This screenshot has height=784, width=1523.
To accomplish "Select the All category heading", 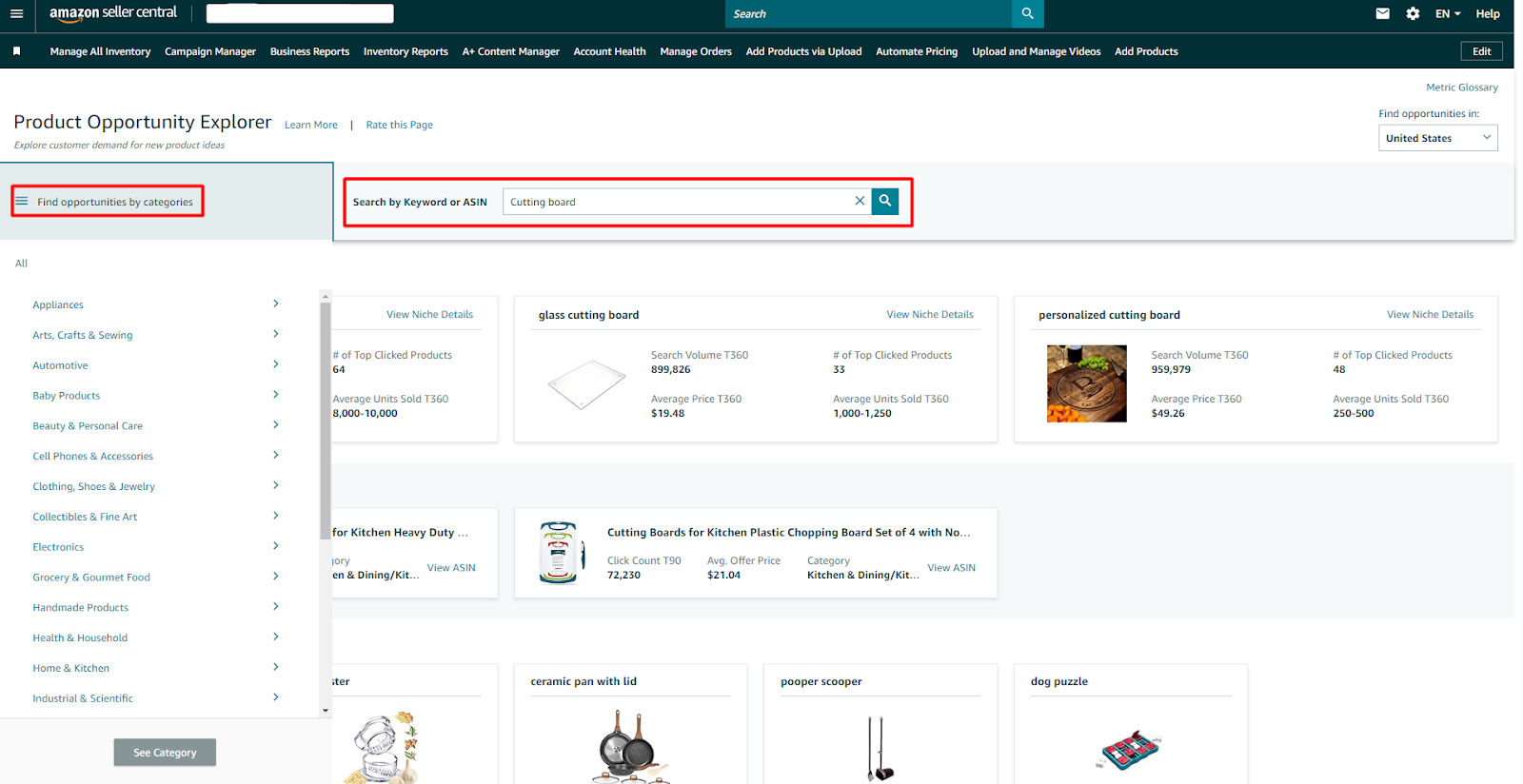I will coord(21,264).
